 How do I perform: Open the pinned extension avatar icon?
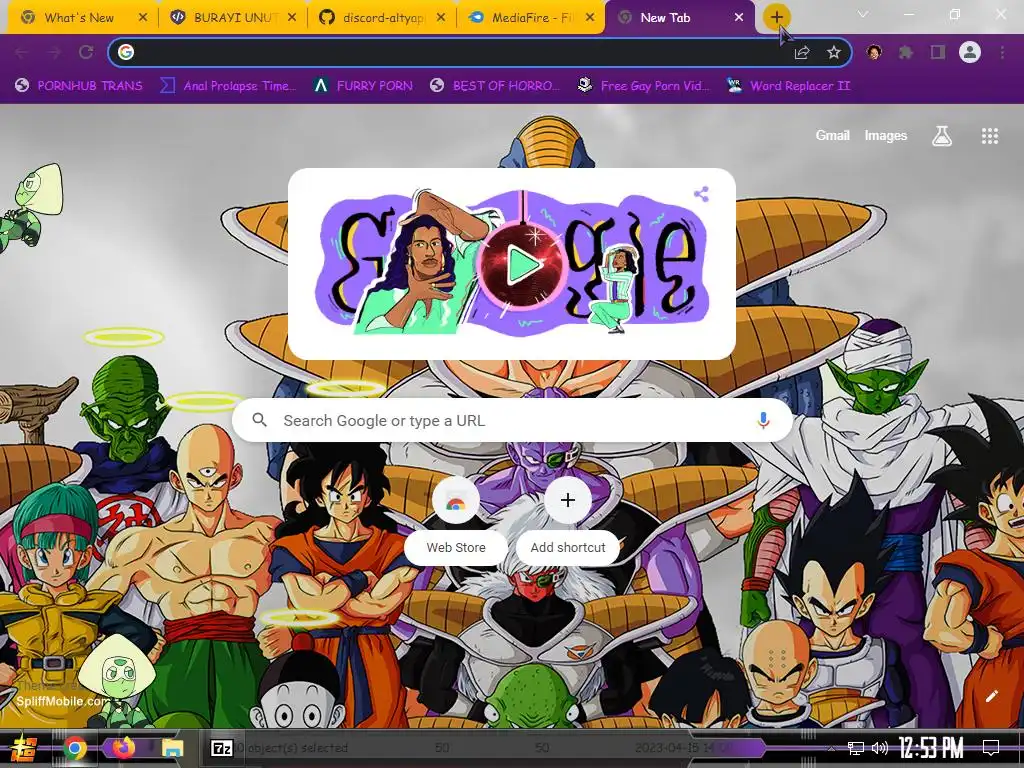tap(874, 52)
